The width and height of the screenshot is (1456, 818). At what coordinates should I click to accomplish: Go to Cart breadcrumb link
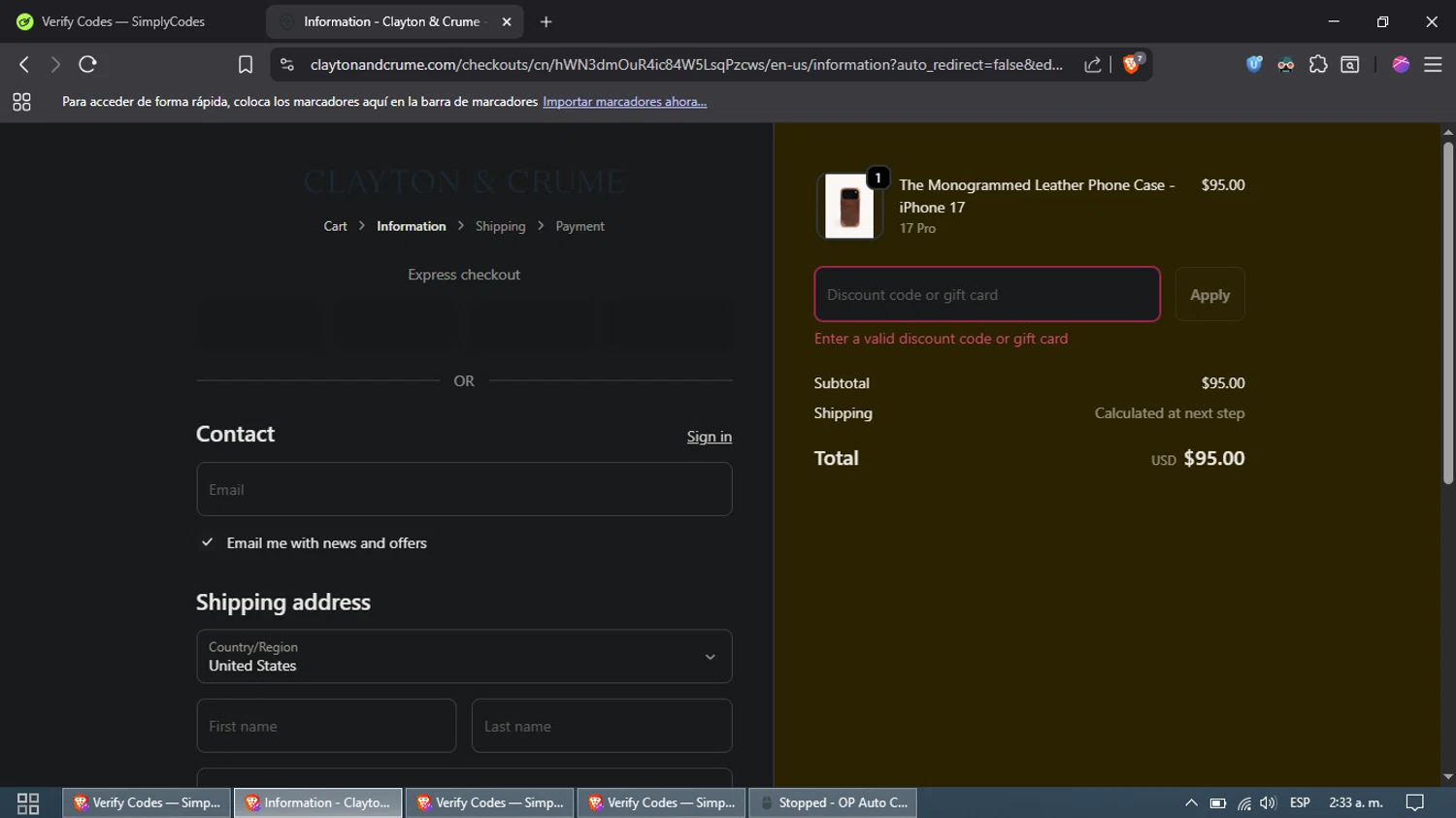(335, 226)
